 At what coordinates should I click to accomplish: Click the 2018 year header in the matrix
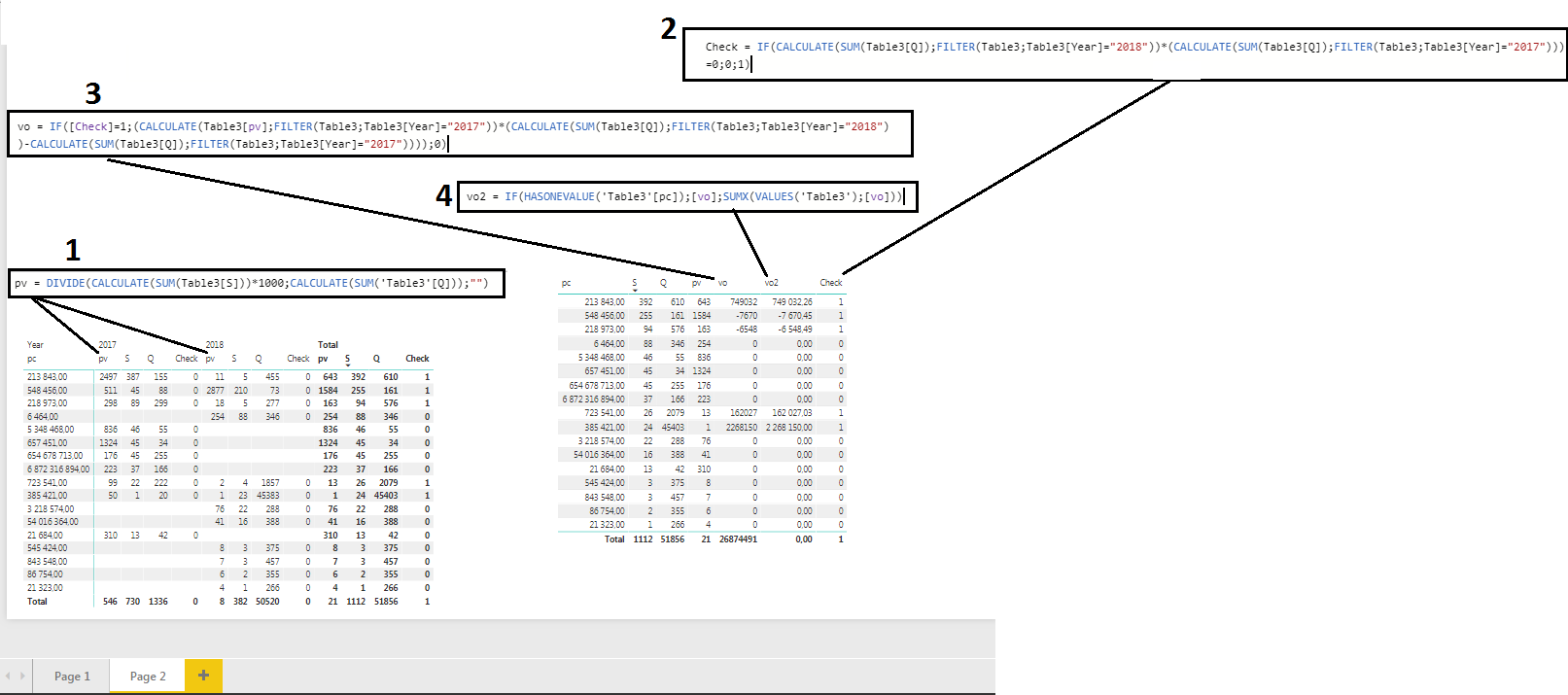(x=214, y=345)
